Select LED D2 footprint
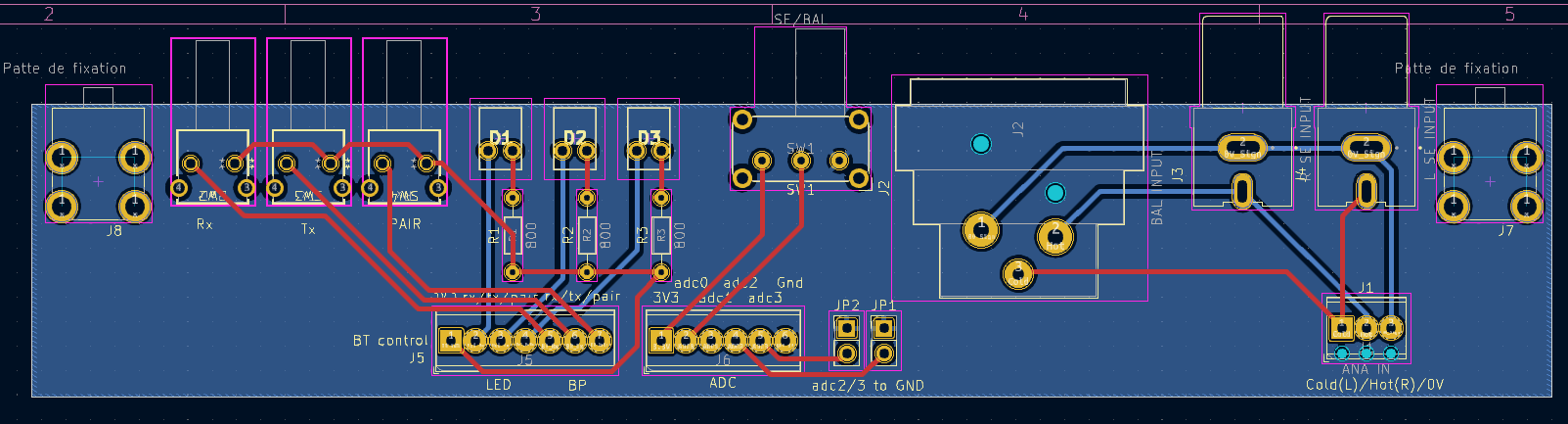1568x424 pixels. pyautogui.click(x=574, y=137)
